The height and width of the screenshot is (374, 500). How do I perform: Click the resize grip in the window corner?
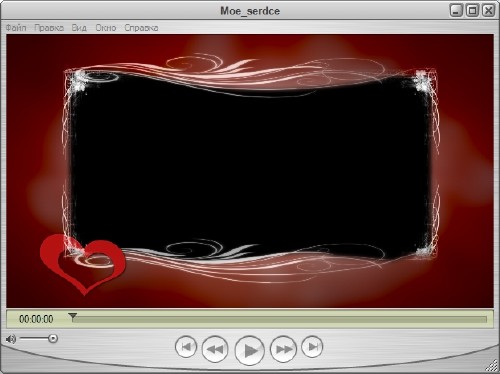[x=492, y=366]
